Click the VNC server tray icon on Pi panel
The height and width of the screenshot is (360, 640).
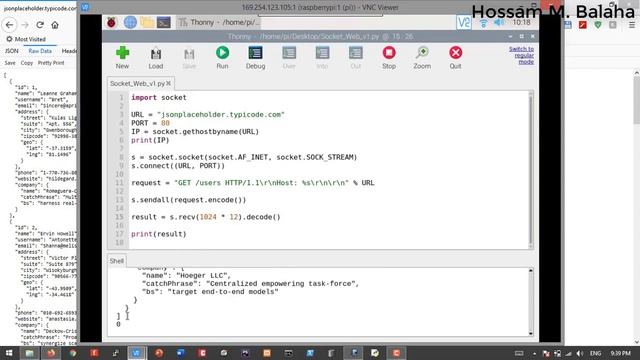coord(464,22)
